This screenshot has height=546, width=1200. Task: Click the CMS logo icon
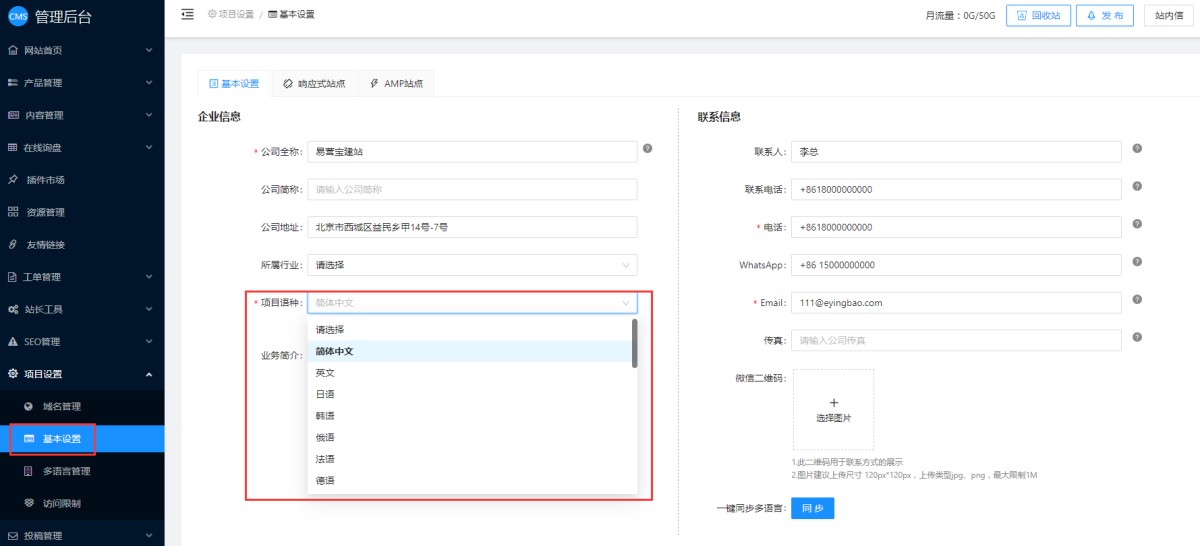point(17,15)
